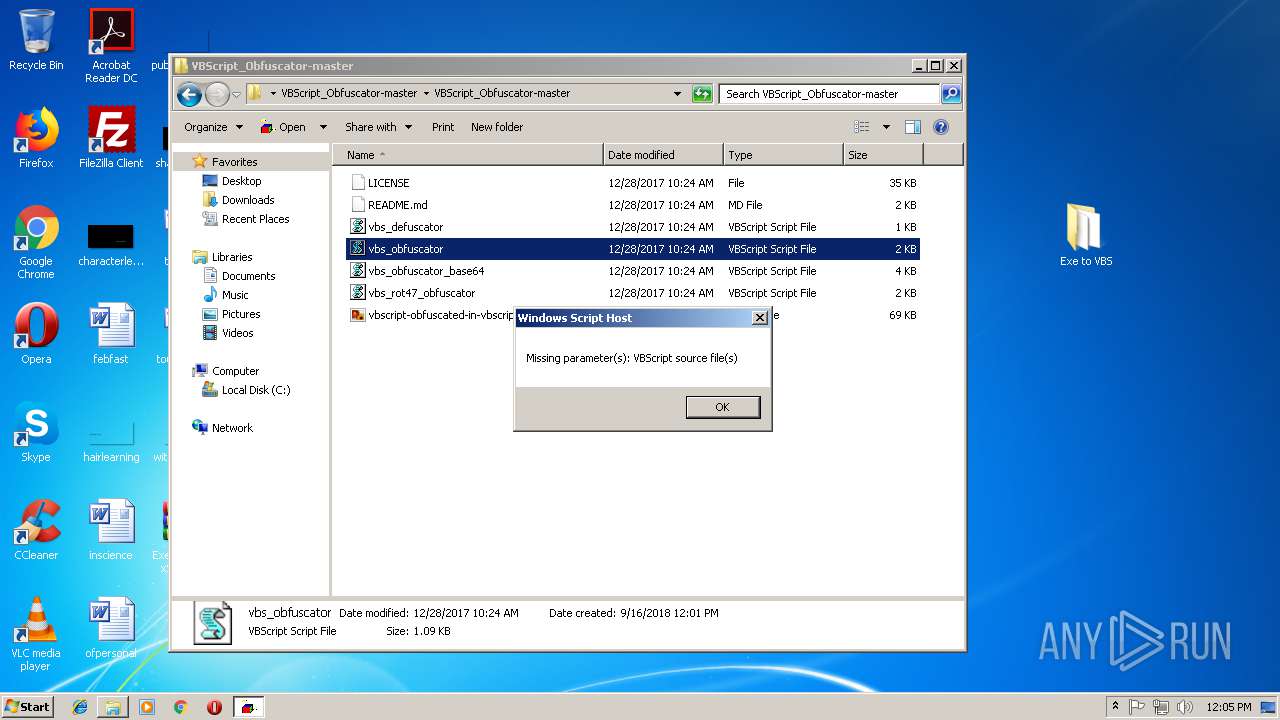
Task: Click the Explorer help icon
Action: click(x=940, y=127)
